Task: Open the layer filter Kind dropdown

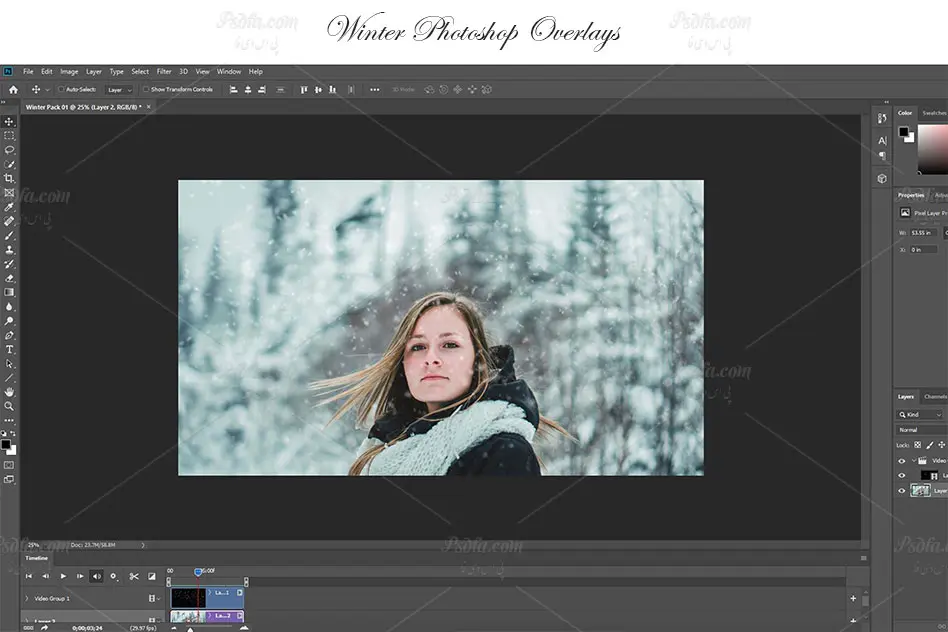Action: 920,414
